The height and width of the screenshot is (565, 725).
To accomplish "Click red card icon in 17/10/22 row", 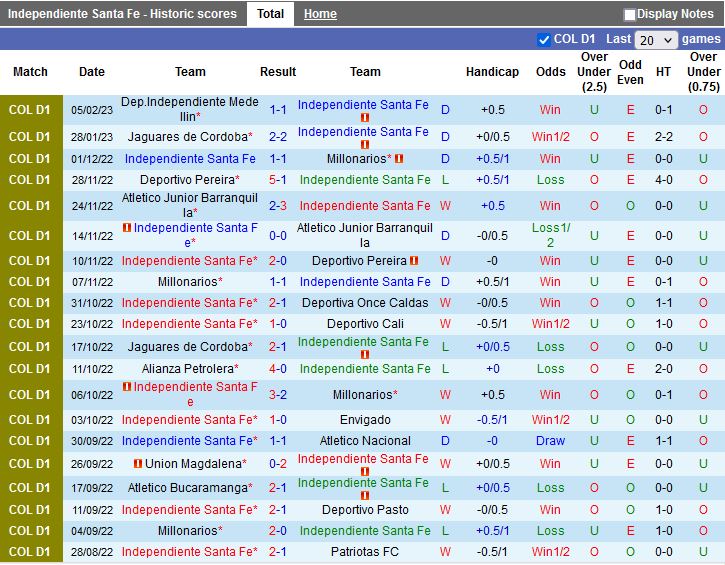I will (x=365, y=354).
